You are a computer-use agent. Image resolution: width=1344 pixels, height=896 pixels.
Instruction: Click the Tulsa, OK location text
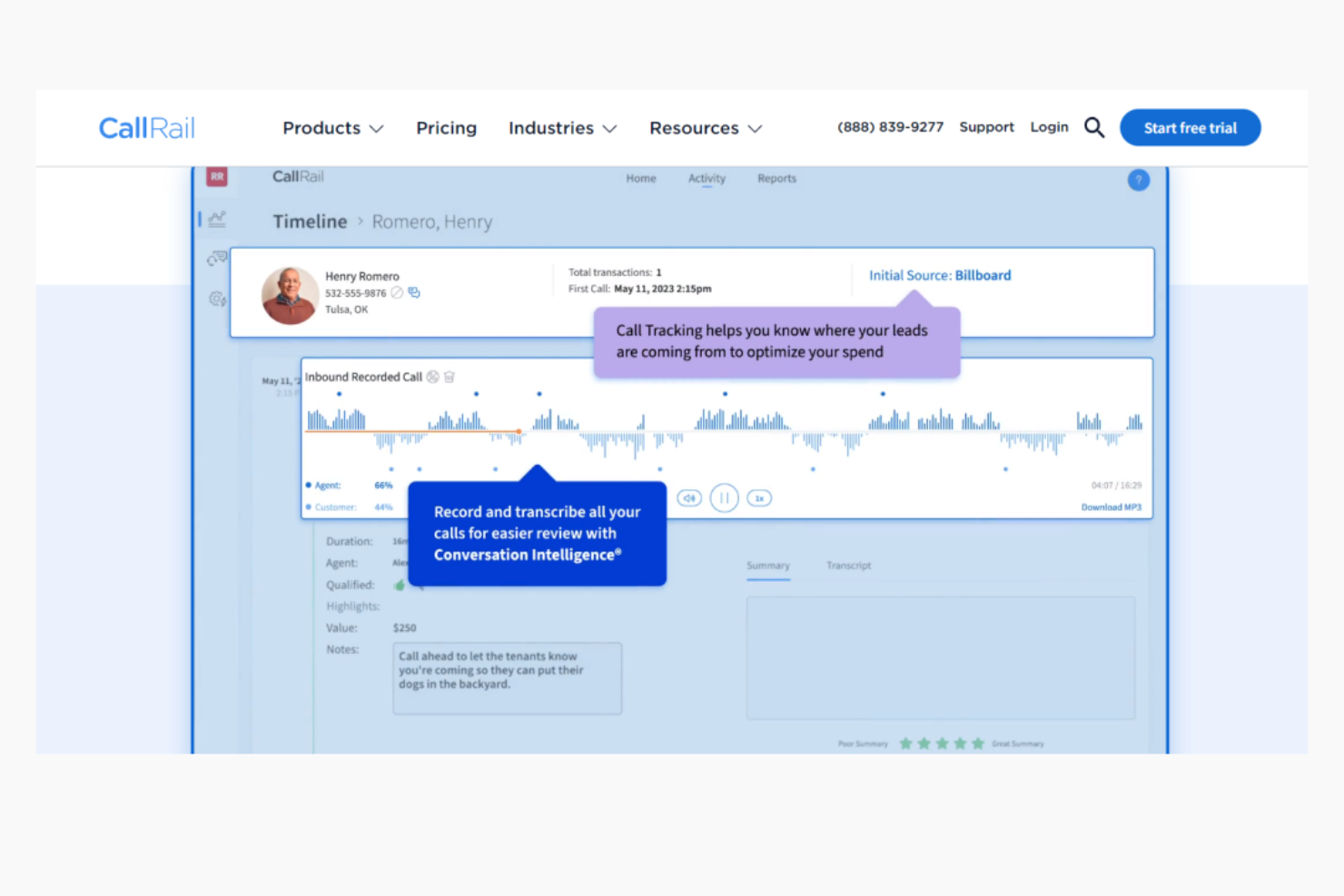click(347, 310)
